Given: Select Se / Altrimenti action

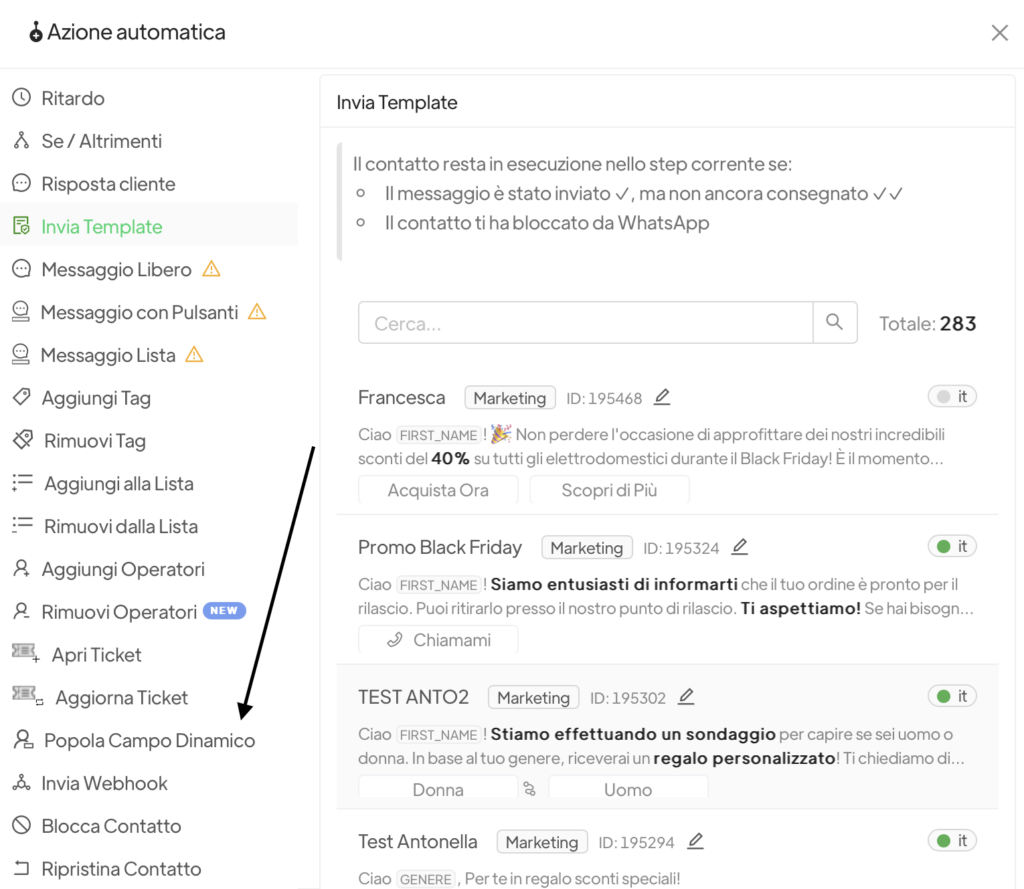Looking at the screenshot, I should (101, 141).
